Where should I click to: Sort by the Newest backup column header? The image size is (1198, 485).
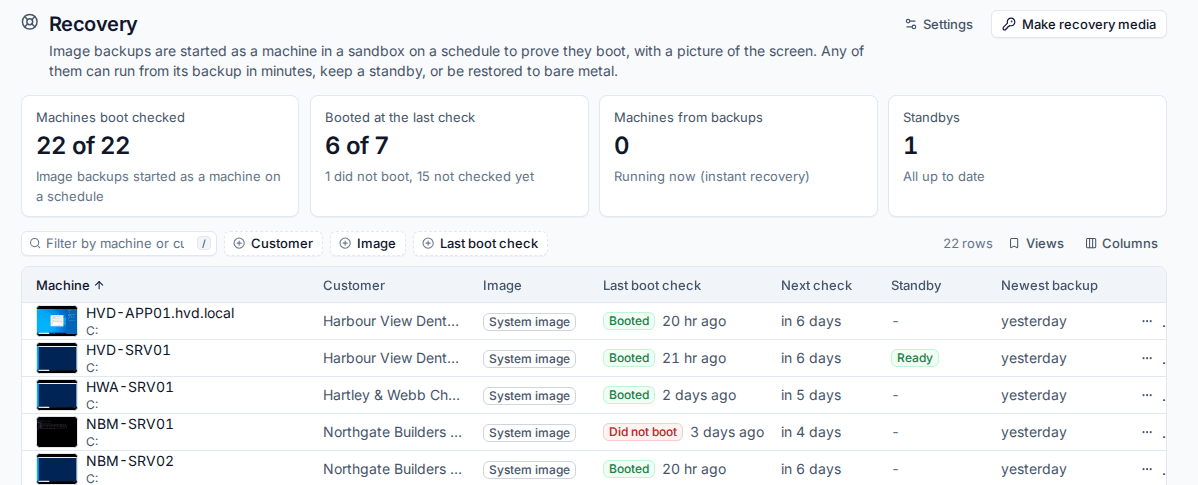1049,286
